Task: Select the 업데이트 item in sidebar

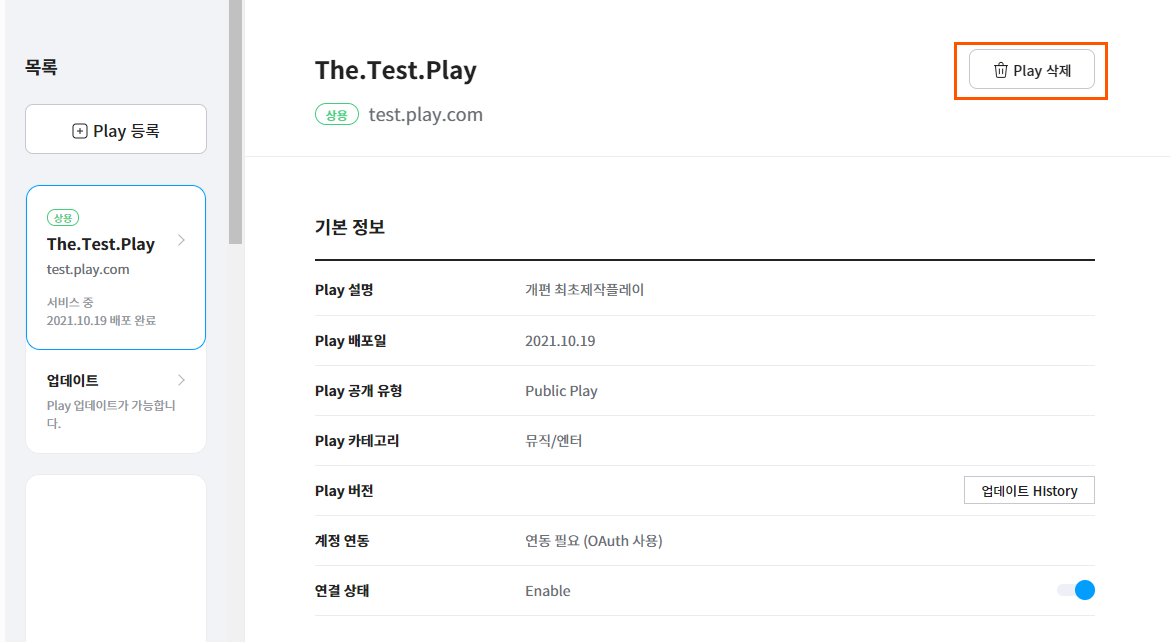Action: tap(73, 381)
